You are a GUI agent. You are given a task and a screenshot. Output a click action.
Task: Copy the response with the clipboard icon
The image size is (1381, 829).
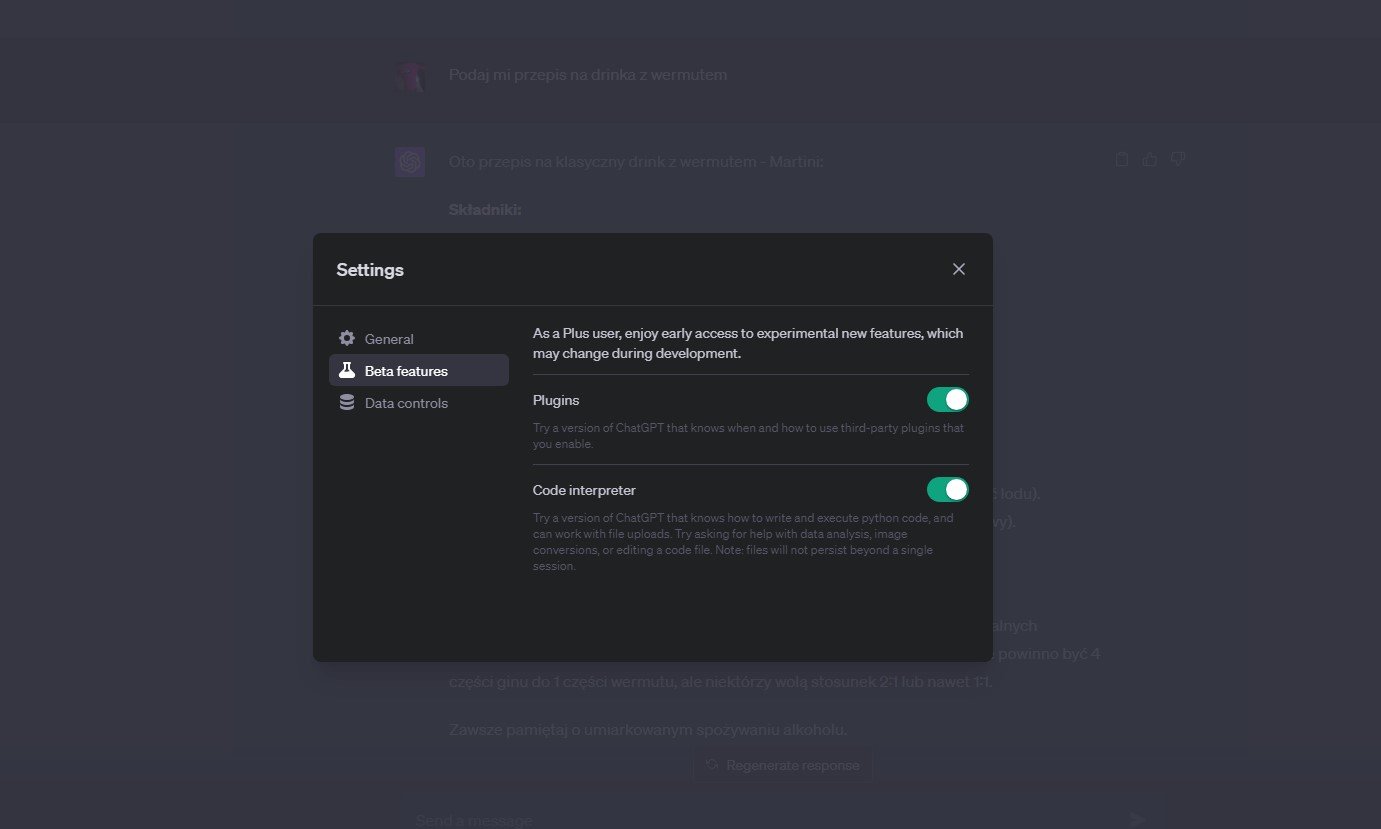[x=1122, y=159]
